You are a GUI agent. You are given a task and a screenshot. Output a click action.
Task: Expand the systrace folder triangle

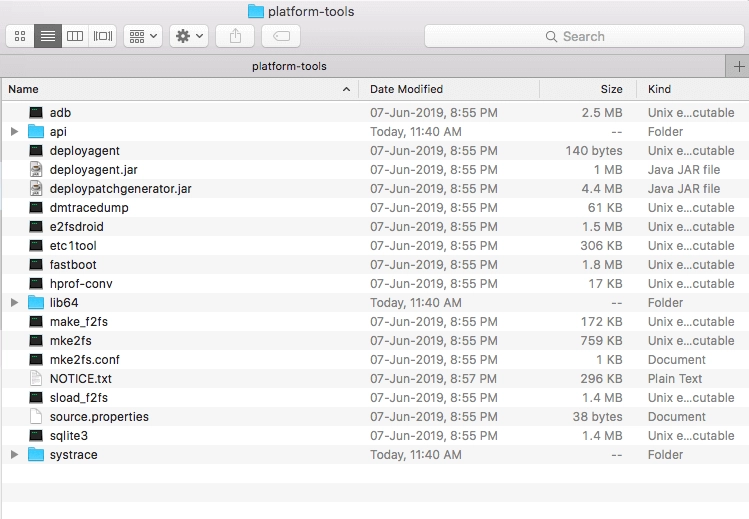pyautogui.click(x=14, y=455)
